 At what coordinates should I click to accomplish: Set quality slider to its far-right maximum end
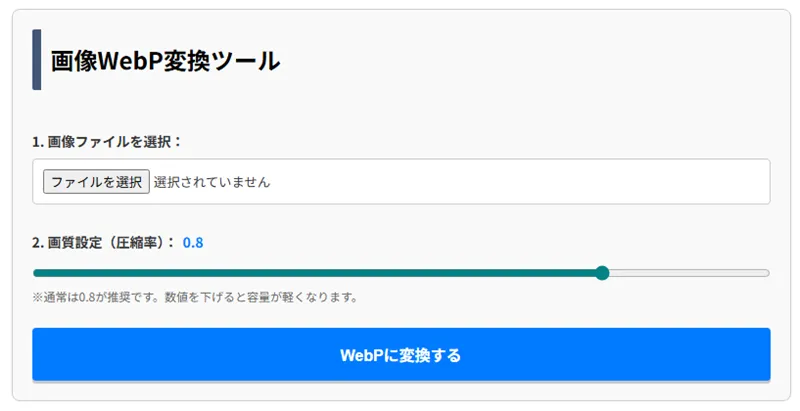tap(768, 273)
